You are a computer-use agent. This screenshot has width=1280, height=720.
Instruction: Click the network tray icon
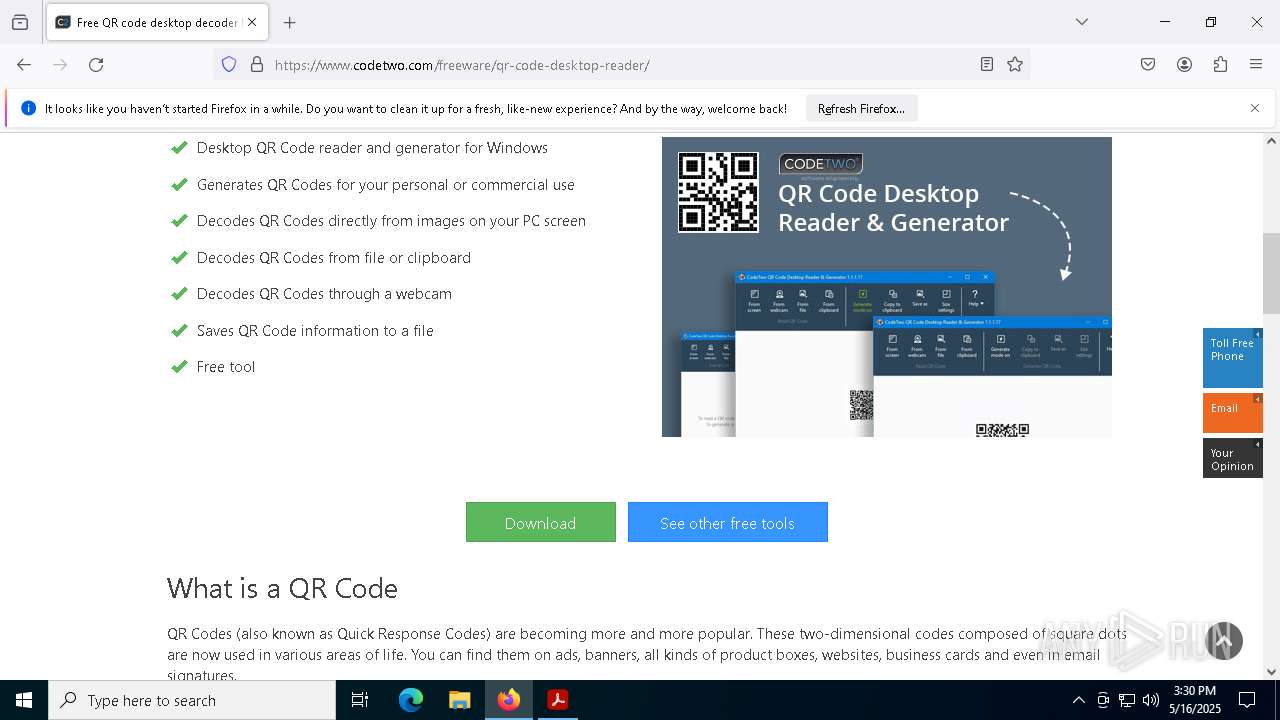point(1127,700)
